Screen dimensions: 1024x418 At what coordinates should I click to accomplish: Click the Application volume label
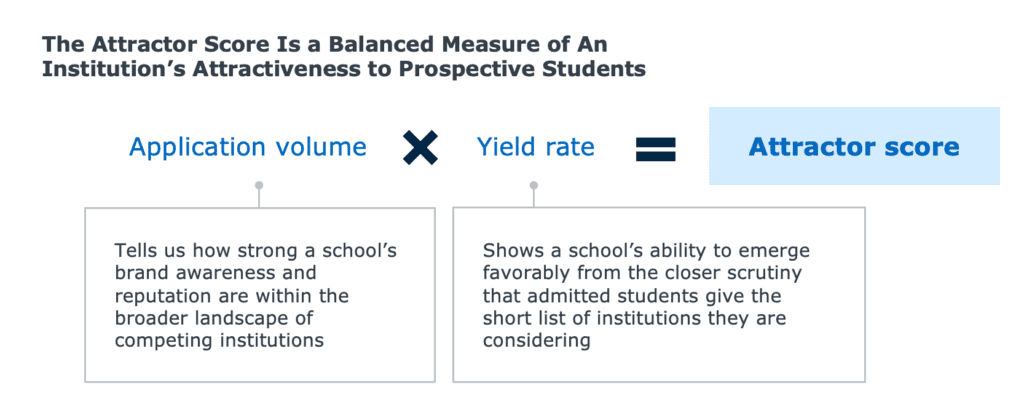click(248, 147)
